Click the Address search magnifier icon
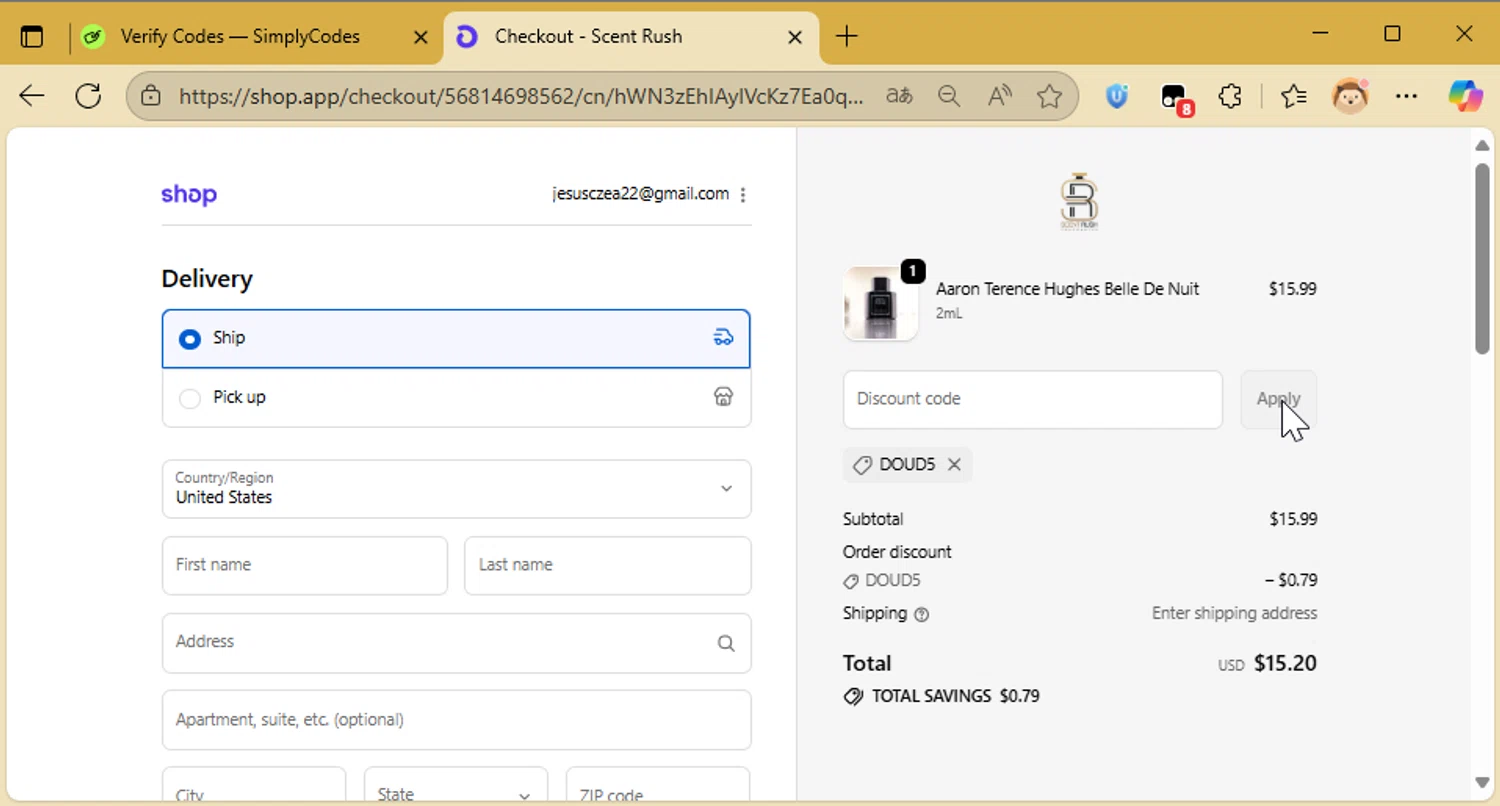Image resolution: width=1500 pixels, height=806 pixels. coord(726,643)
